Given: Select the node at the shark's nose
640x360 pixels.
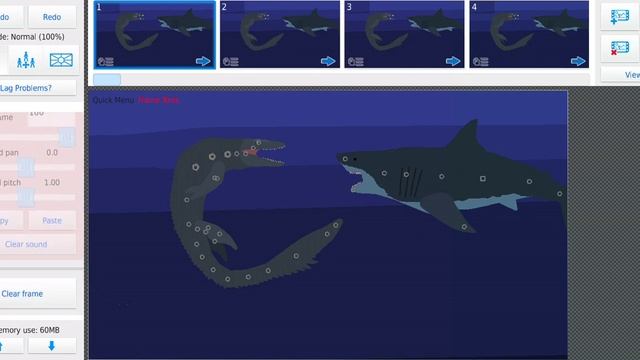Looking at the screenshot, I should pyautogui.click(x=345, y=158).
